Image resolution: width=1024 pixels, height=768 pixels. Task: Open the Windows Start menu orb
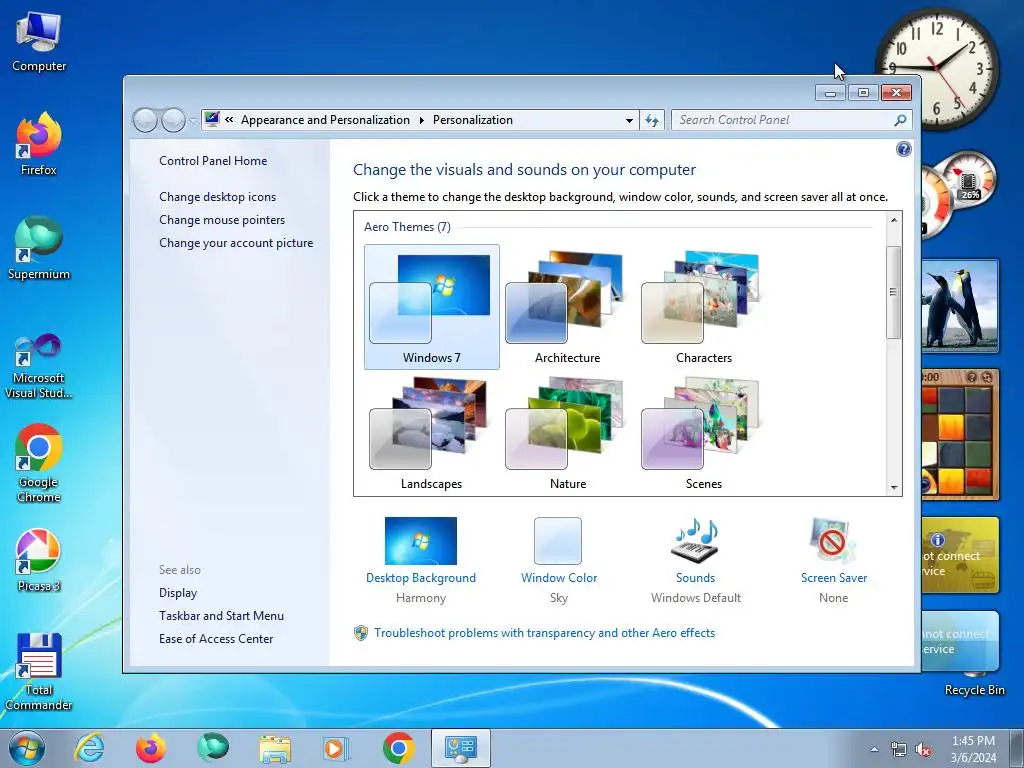pos(27,748)
